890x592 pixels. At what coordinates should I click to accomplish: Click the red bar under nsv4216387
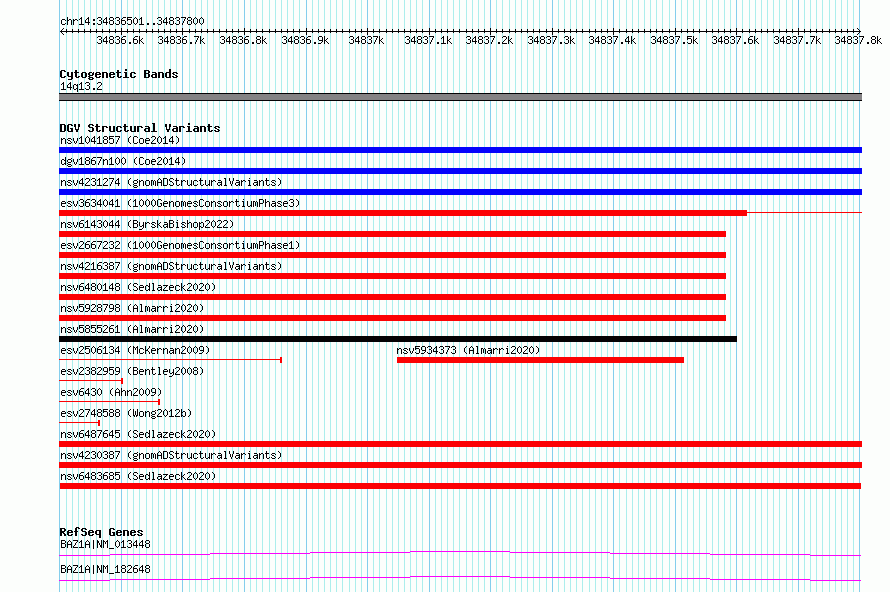click(392, 276)
